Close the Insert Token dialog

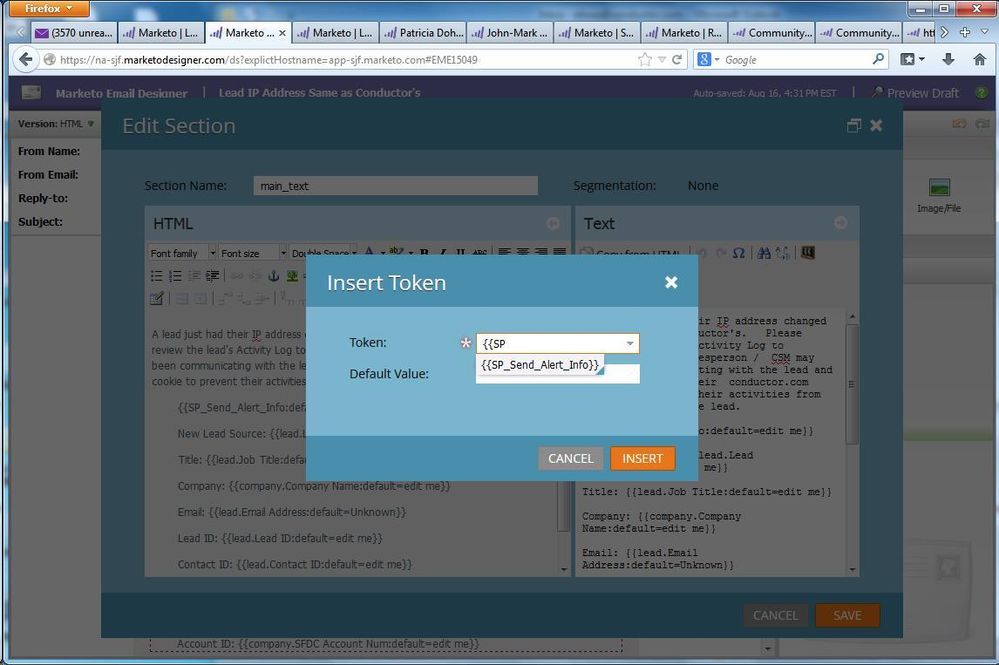671,283
